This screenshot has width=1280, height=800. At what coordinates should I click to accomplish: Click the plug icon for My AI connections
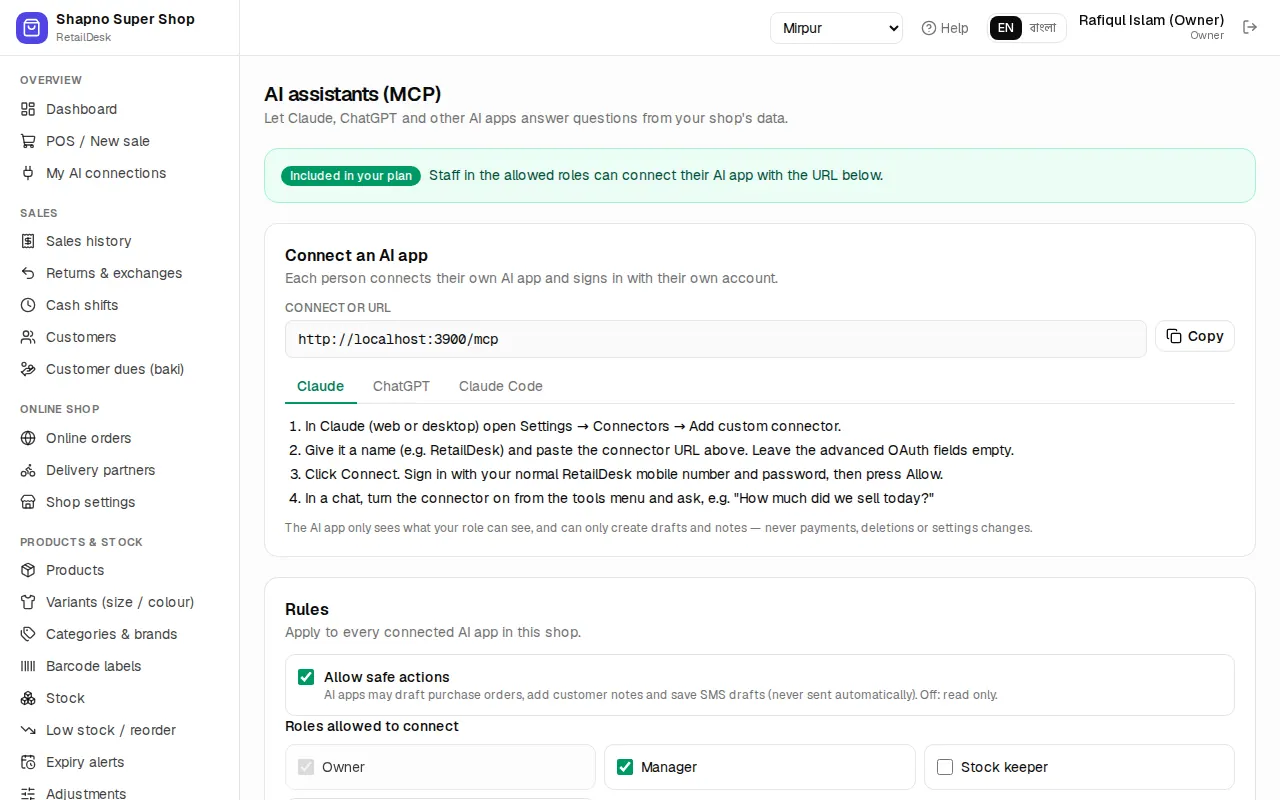tap(28, 173)
